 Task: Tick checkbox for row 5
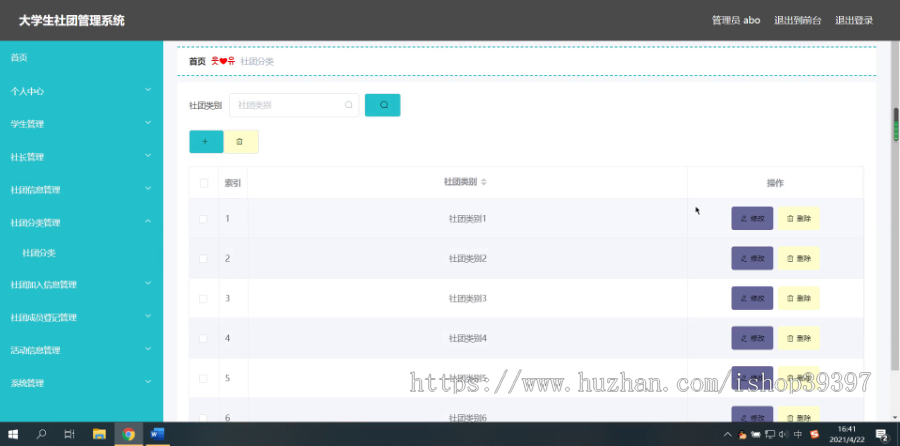(x=203, y=378)
